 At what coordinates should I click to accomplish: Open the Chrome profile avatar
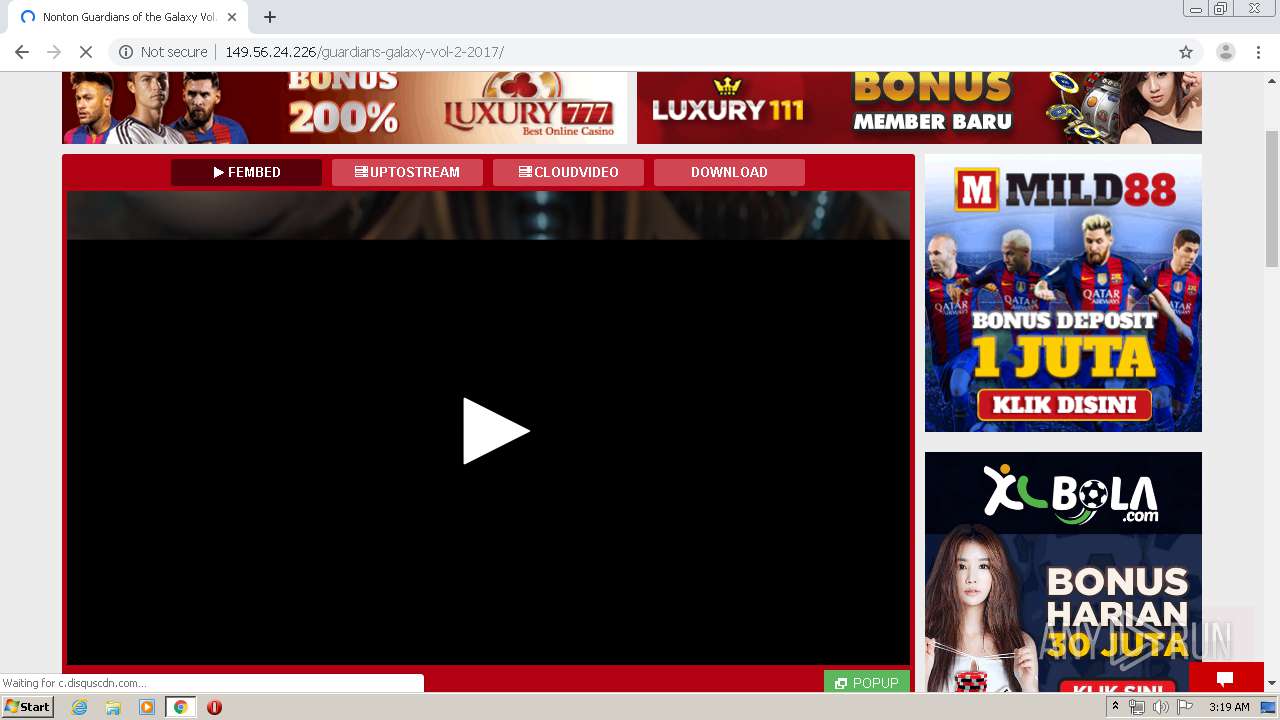(1226, 52)
